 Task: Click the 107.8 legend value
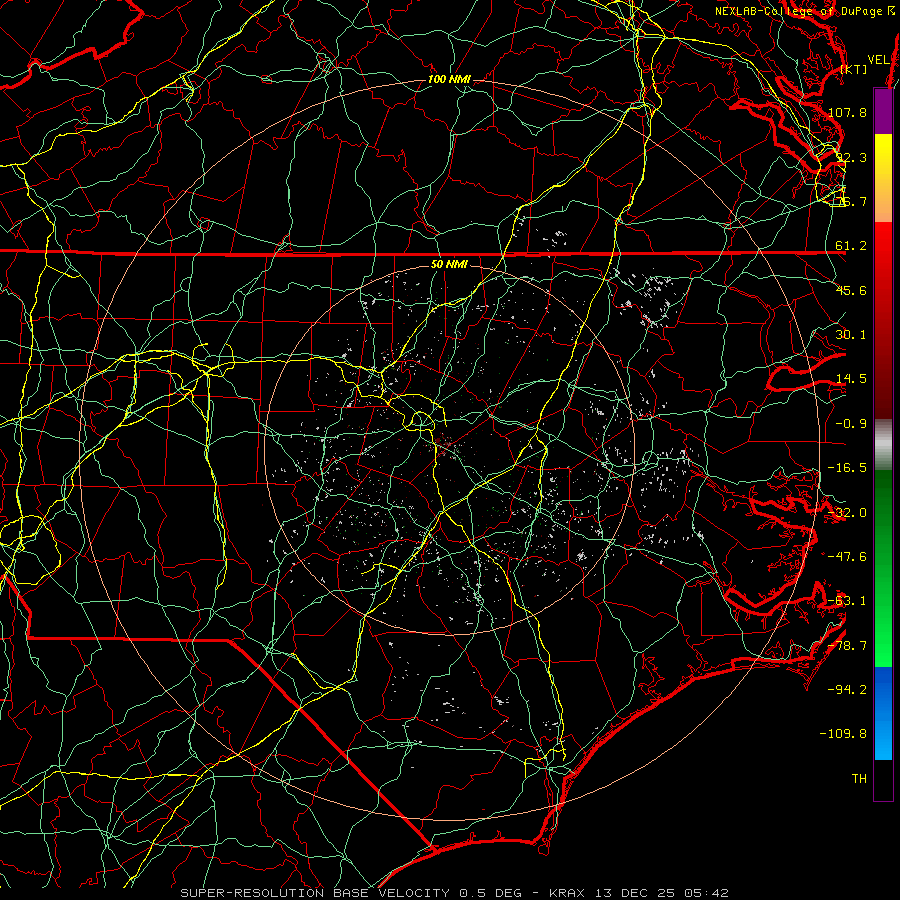[x=848, y=112]
